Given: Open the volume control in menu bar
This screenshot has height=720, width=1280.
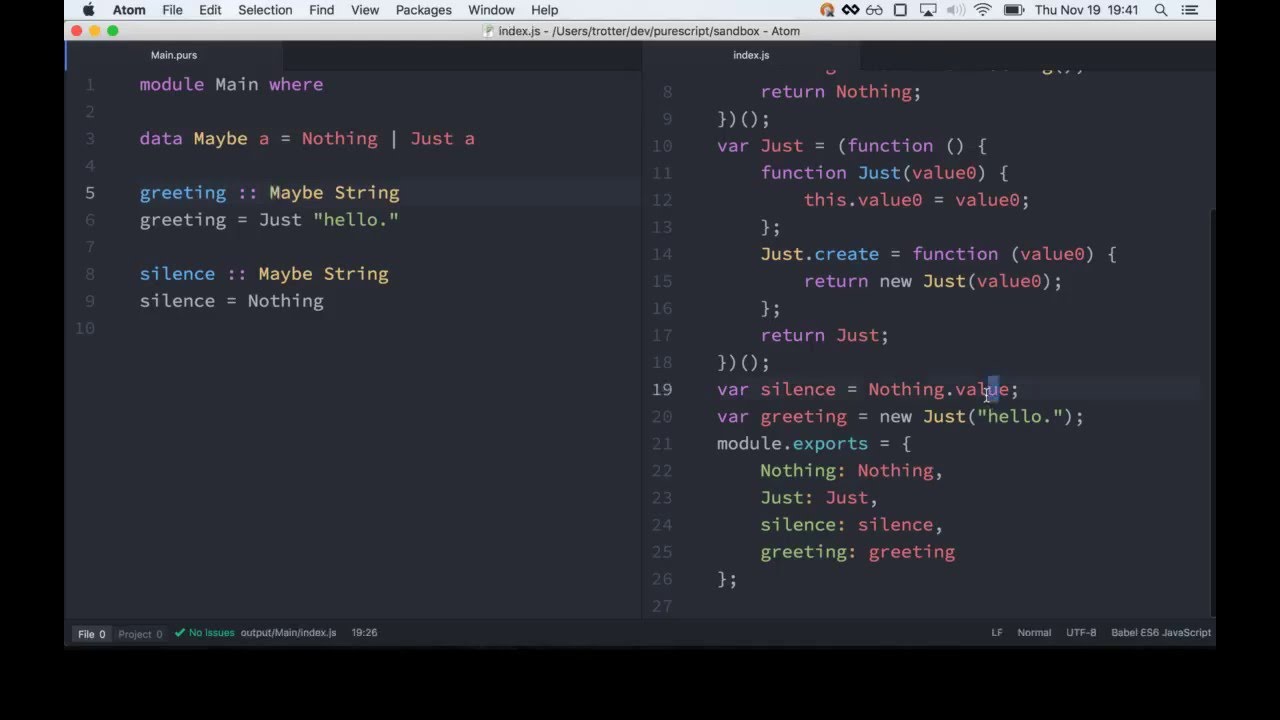Looking at the screenshot, I should (954, 10).
